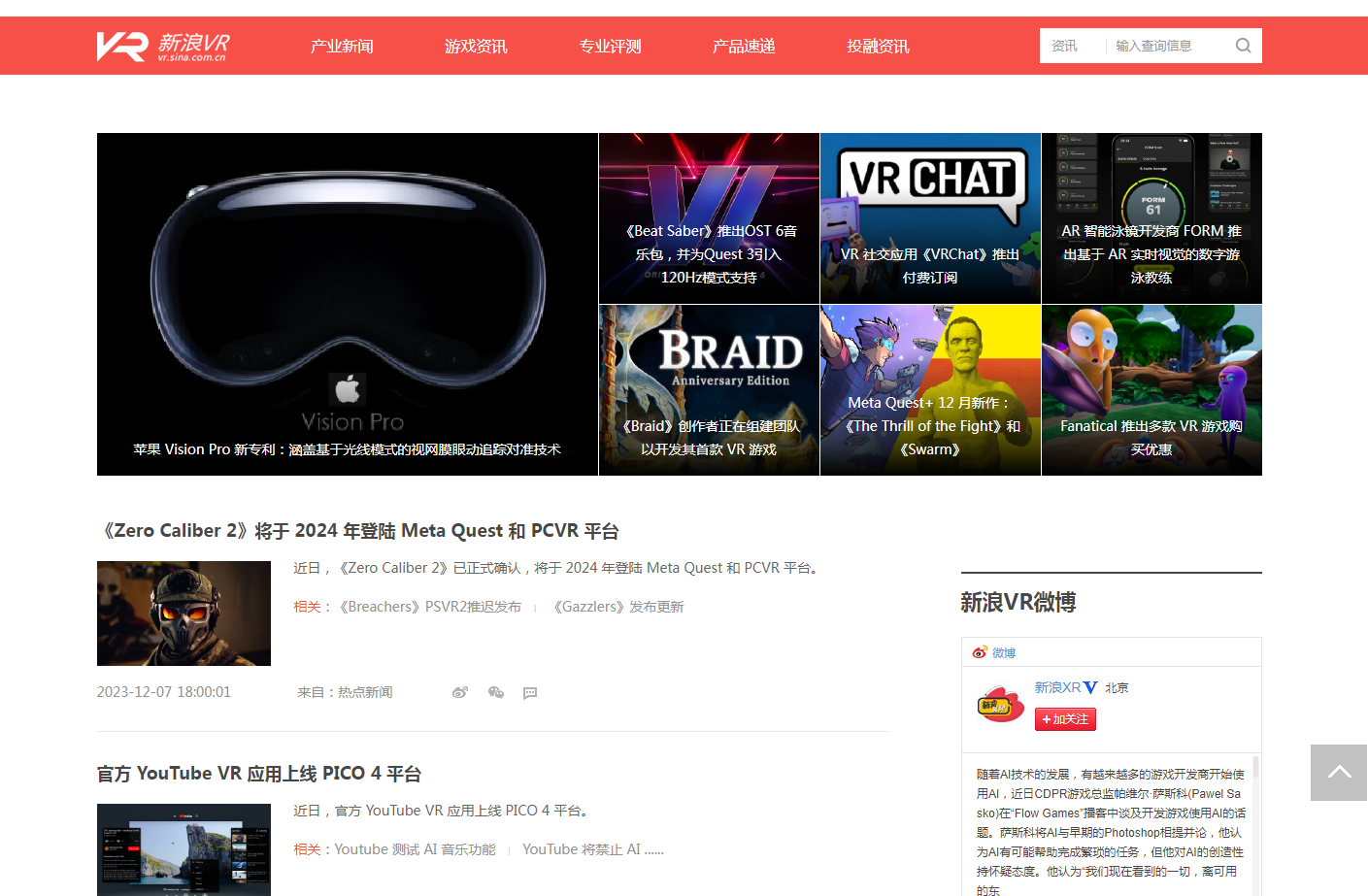Open the 资讯 search category dropdown
This screenshot has width=1368, height=896.
tap(1065, 46)
